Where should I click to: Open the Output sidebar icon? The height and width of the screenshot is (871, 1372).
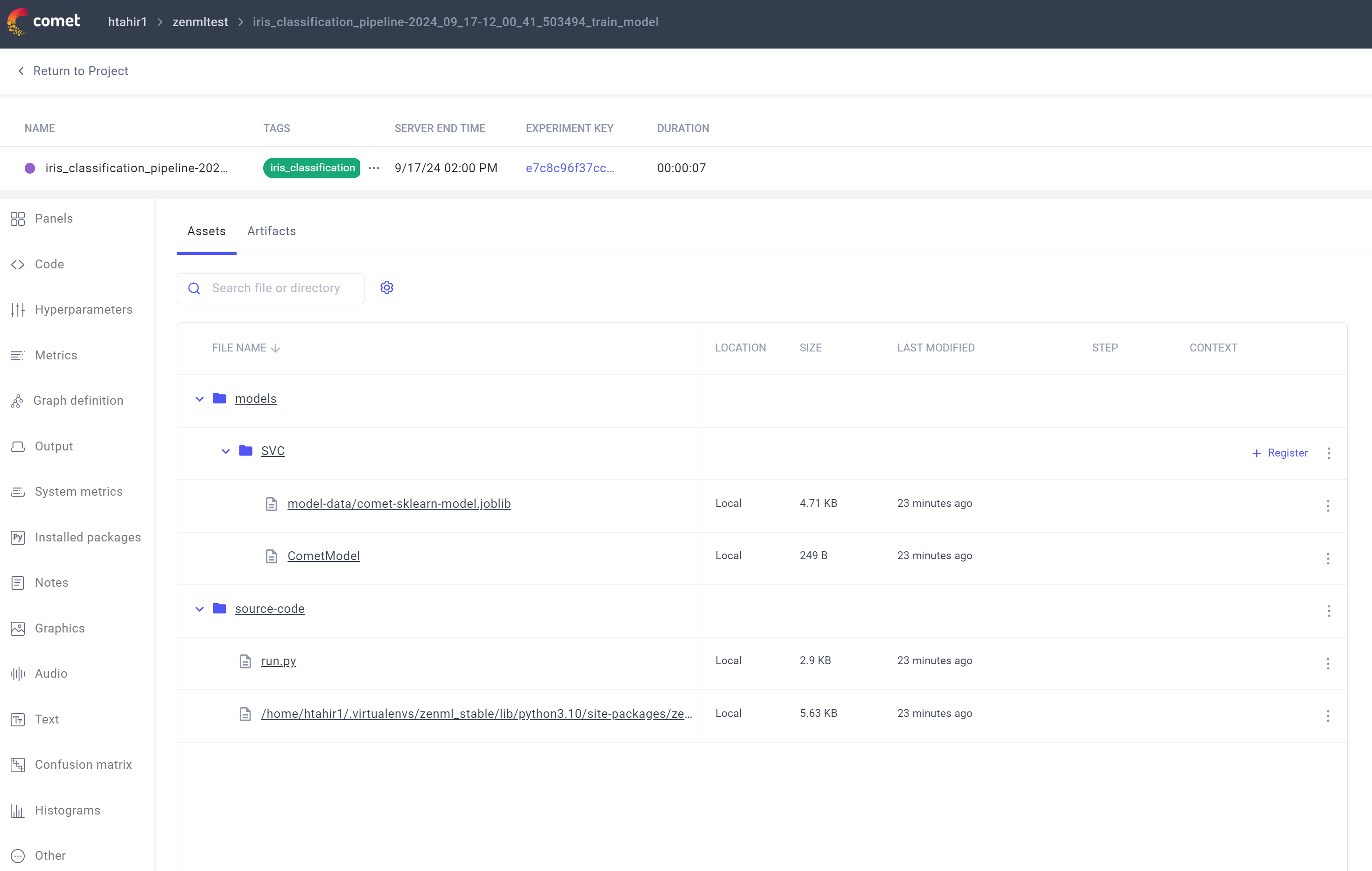coord(18,446)
